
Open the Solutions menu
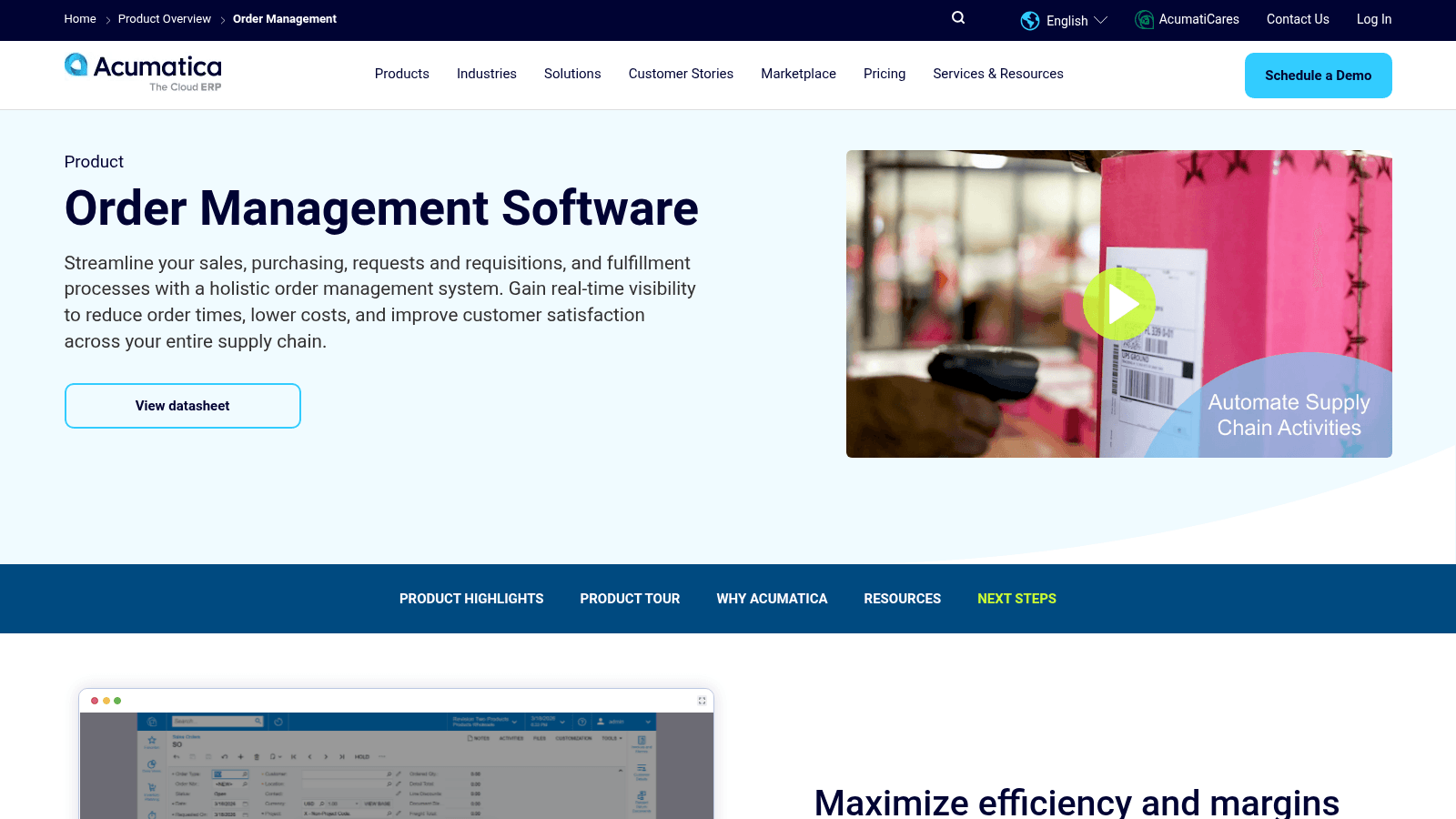point(572,74)
